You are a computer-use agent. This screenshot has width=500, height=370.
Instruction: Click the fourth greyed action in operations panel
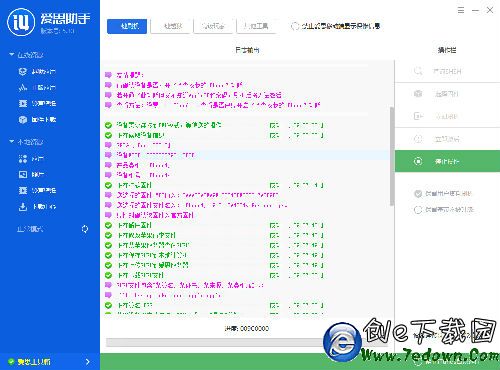click(447, 139)
